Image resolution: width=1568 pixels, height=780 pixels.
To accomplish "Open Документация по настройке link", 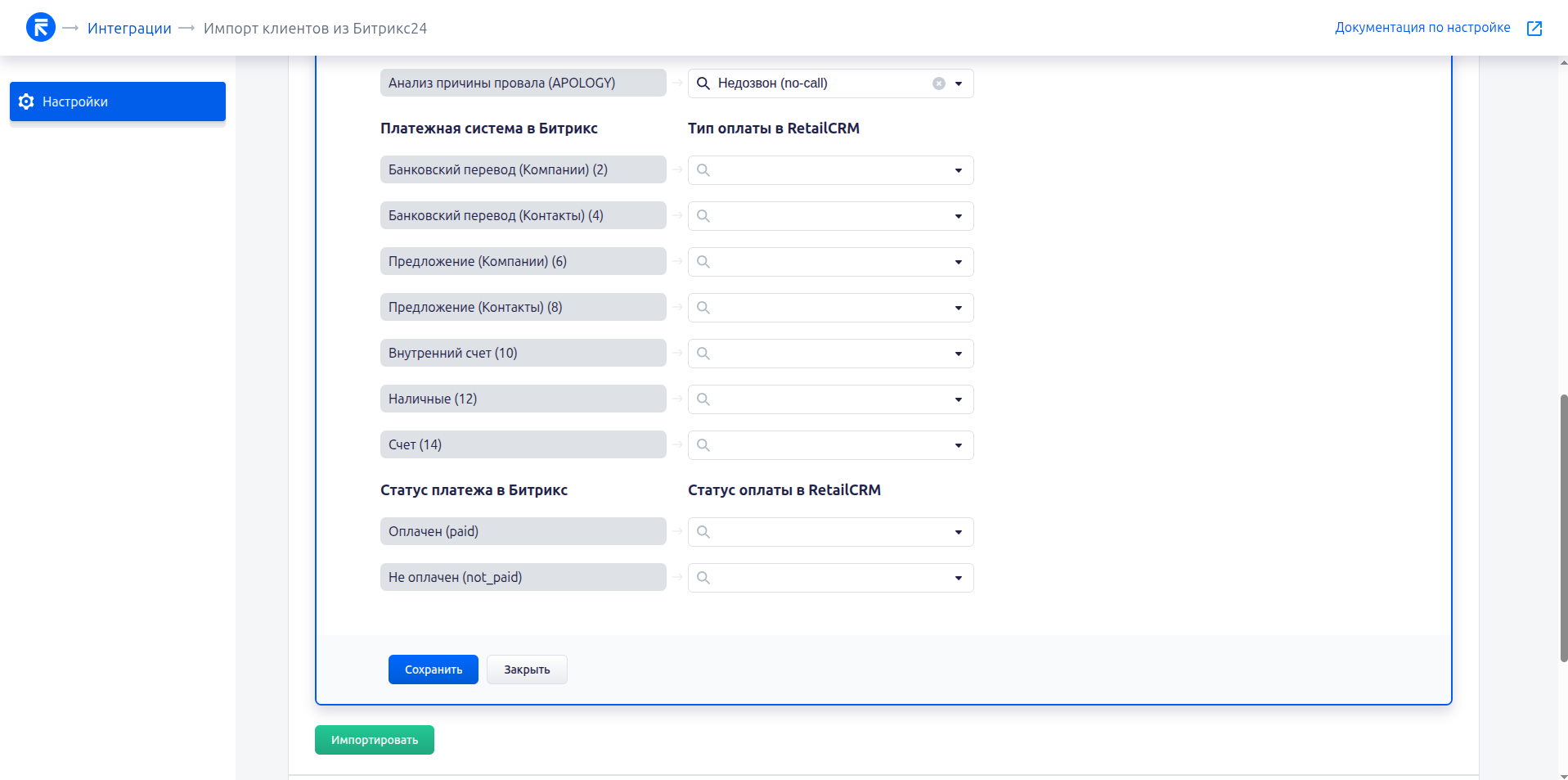I will click(x=1422, y=28).
